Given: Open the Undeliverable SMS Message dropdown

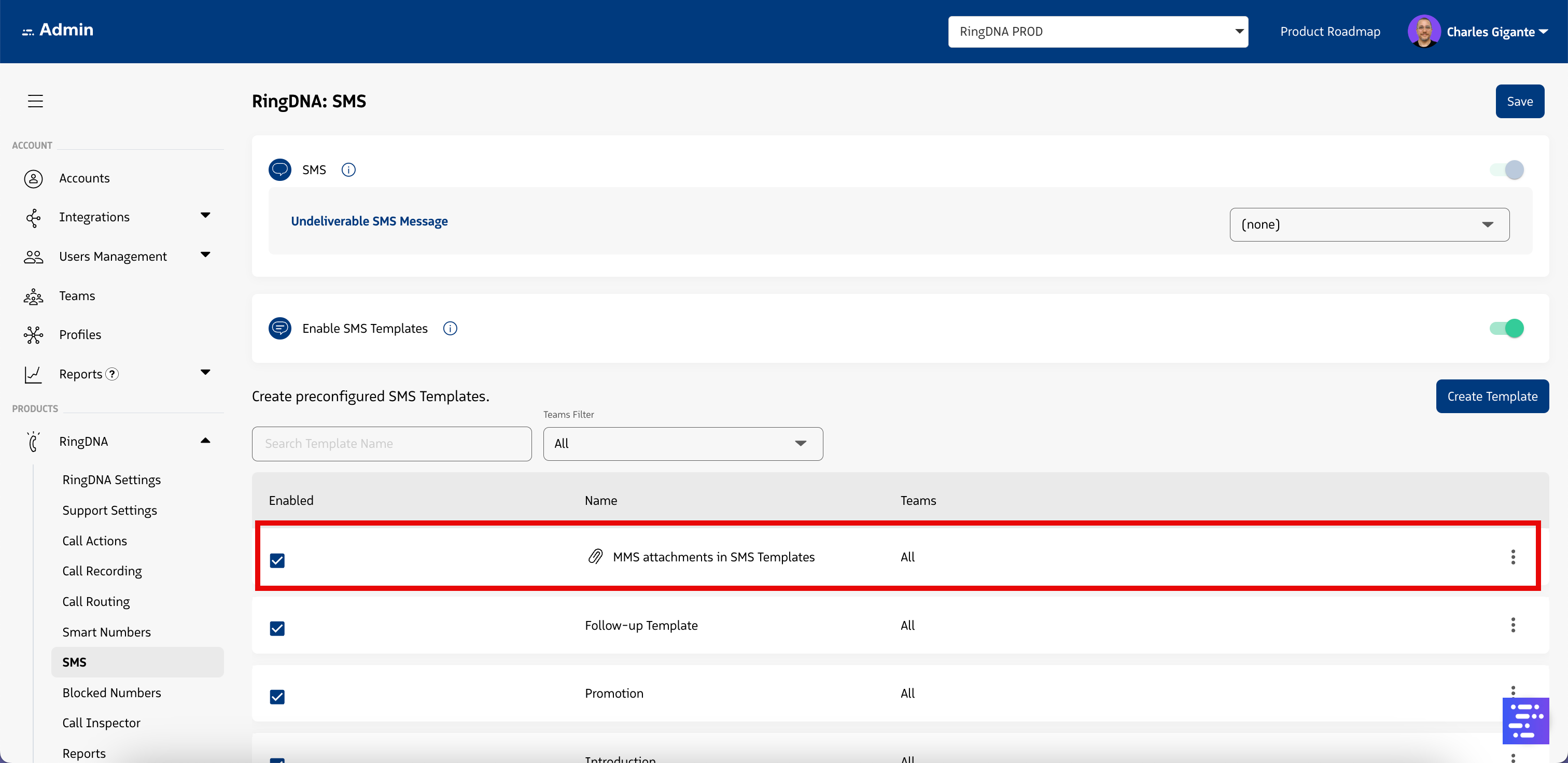Looking at the screenshot, I should (x=1369, y=224).
